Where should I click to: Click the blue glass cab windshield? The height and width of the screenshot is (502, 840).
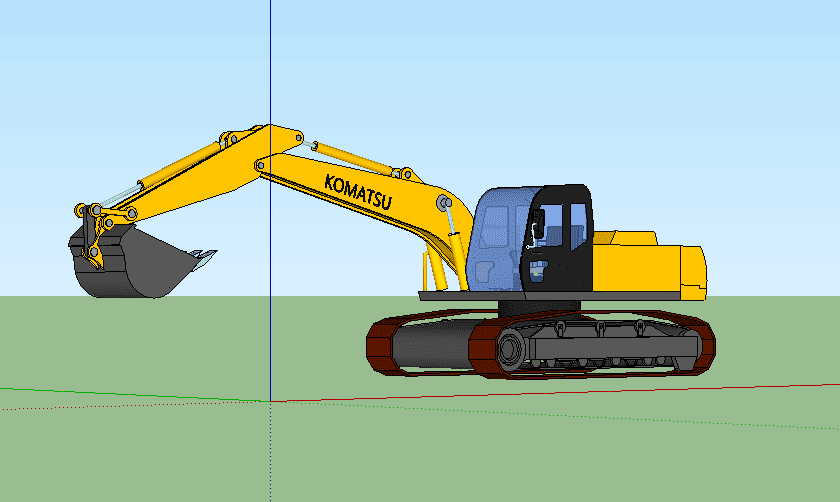pyautogui.click(x=498, y=238)
